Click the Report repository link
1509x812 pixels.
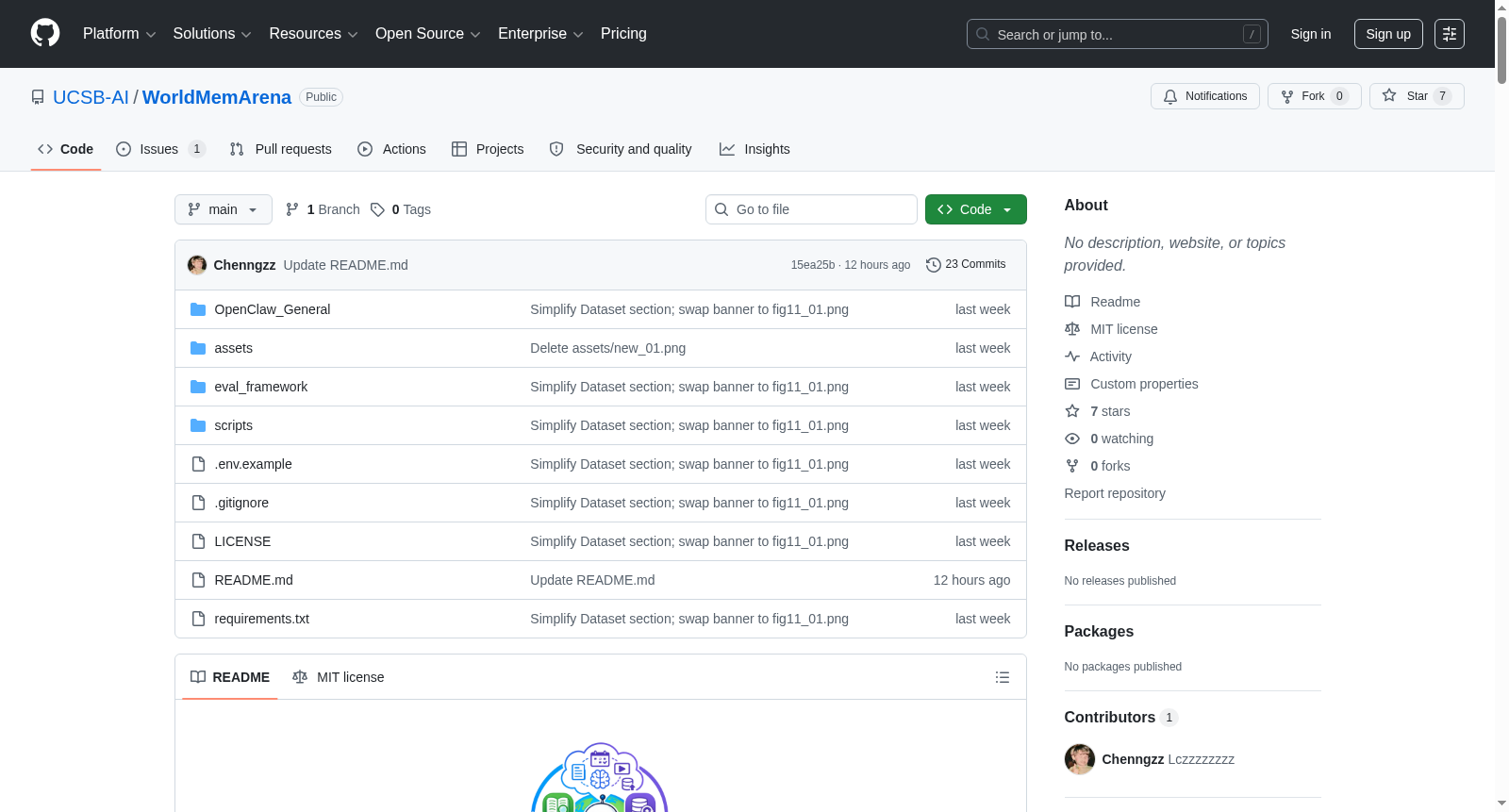click(x=1115, y=493)
